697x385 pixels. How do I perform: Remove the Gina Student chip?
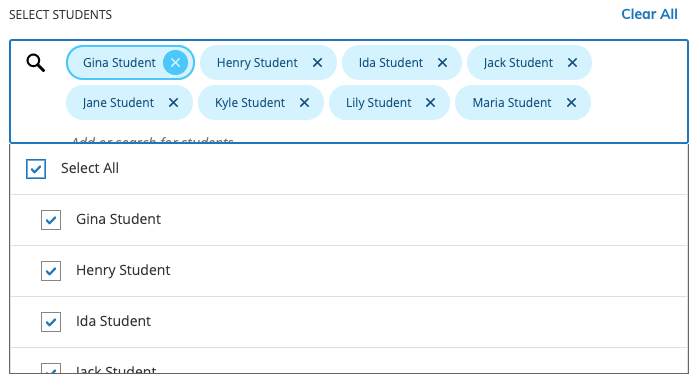coord(176,63)
